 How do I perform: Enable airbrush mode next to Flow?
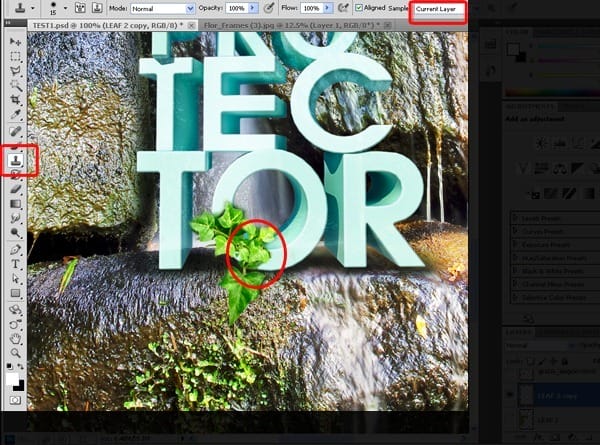tap(343, 8)
